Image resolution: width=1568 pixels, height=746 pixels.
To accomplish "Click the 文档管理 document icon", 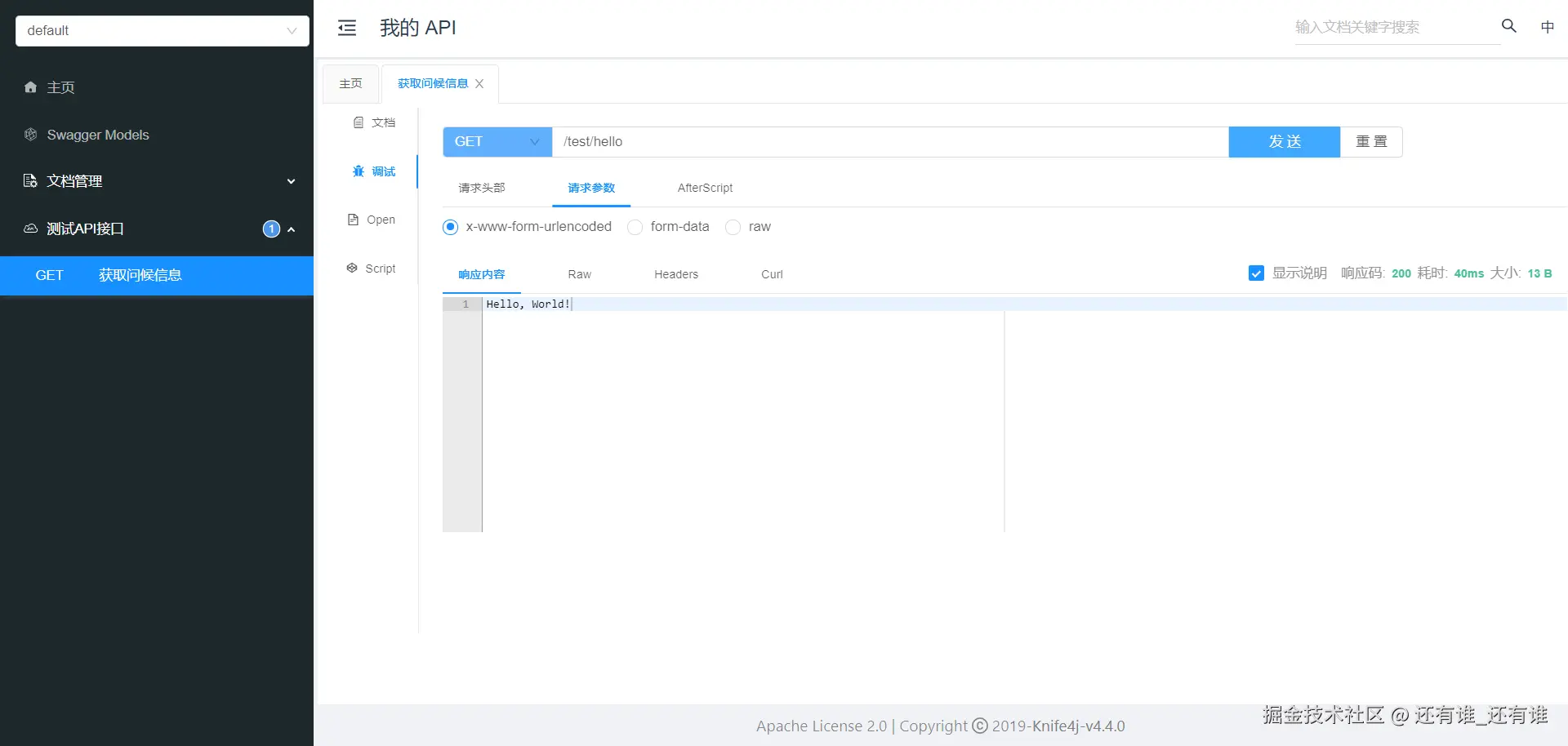I will [x=30, y=181].
